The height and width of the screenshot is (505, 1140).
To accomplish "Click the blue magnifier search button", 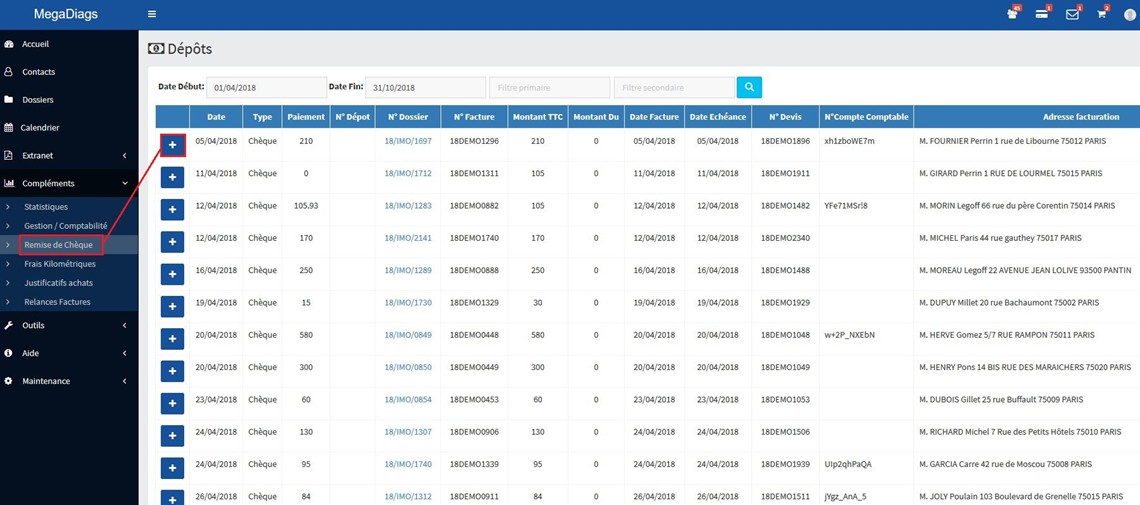I will tap(749, 87).
